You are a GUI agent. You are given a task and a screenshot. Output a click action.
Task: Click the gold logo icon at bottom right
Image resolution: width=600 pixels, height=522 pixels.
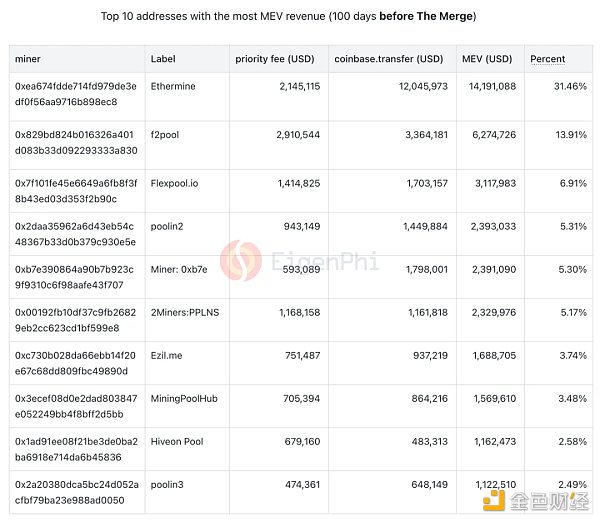tap(492, 498)
